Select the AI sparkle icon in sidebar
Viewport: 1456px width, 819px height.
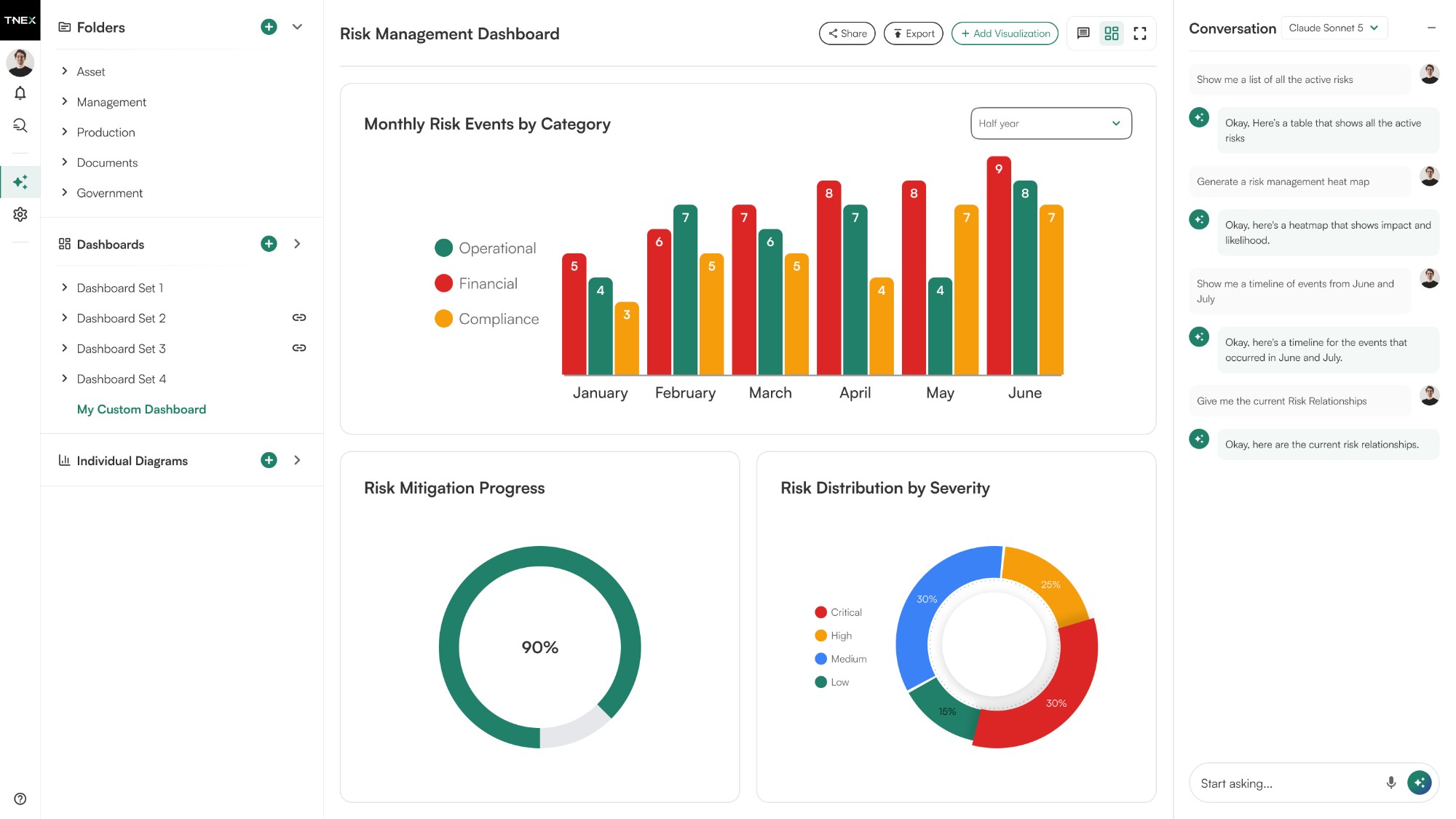point(20,182)
